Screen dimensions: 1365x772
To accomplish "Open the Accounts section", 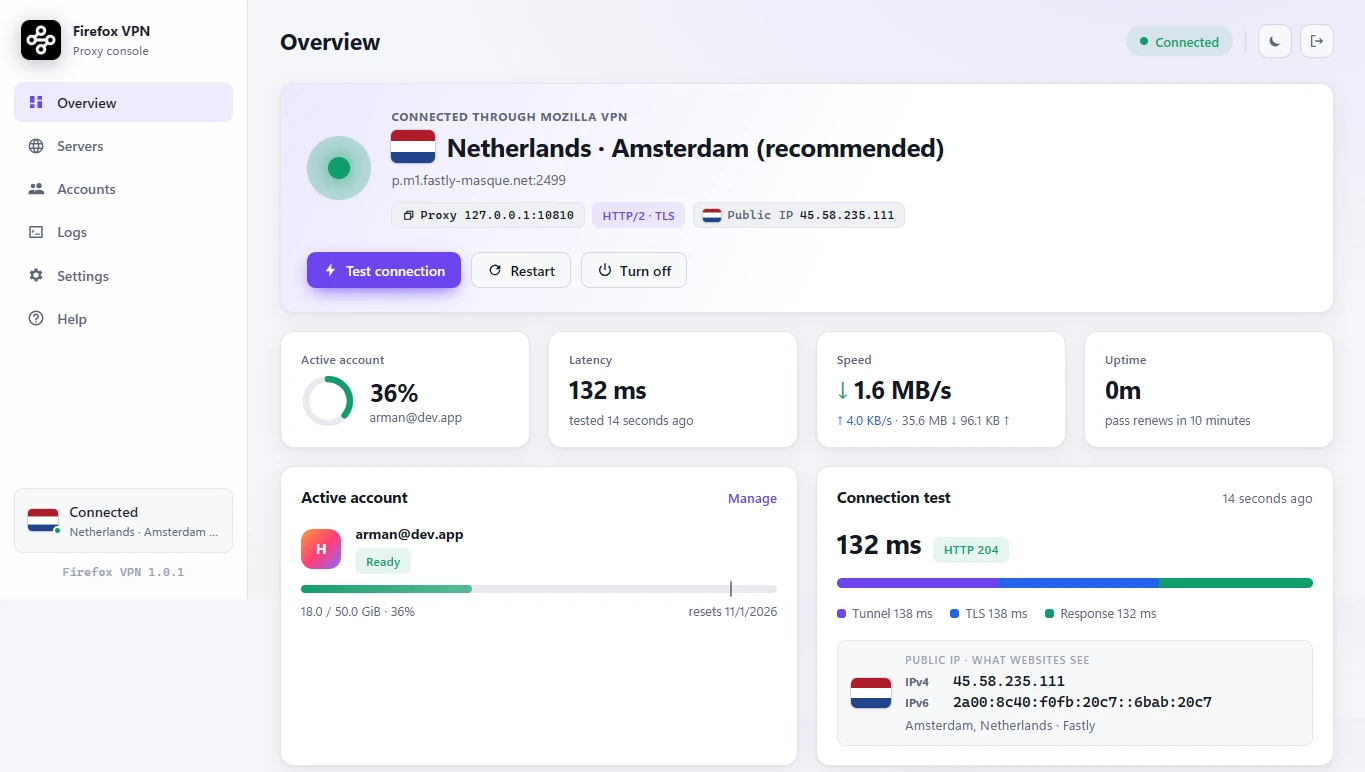I will pos(123,189).
